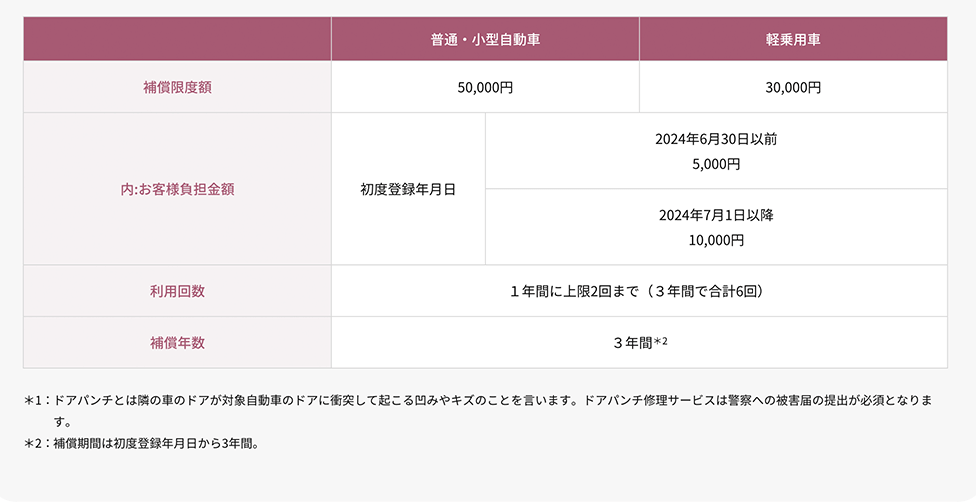Click the 3年間 coverage period cell
976x502 pixels.
[x=639, y=343]
